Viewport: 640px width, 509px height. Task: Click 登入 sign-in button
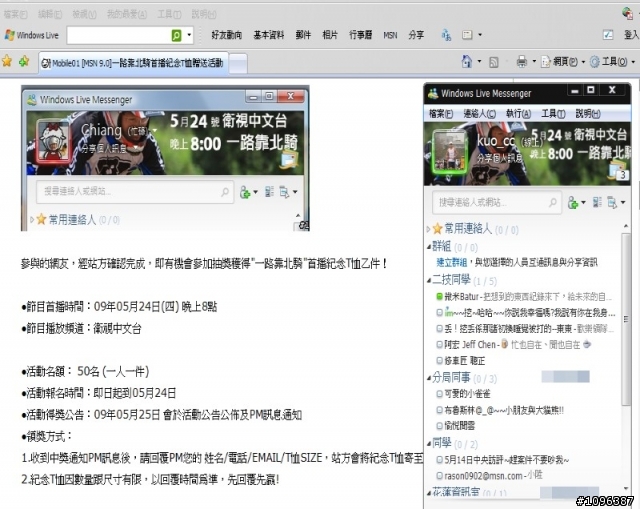point(631,35)
